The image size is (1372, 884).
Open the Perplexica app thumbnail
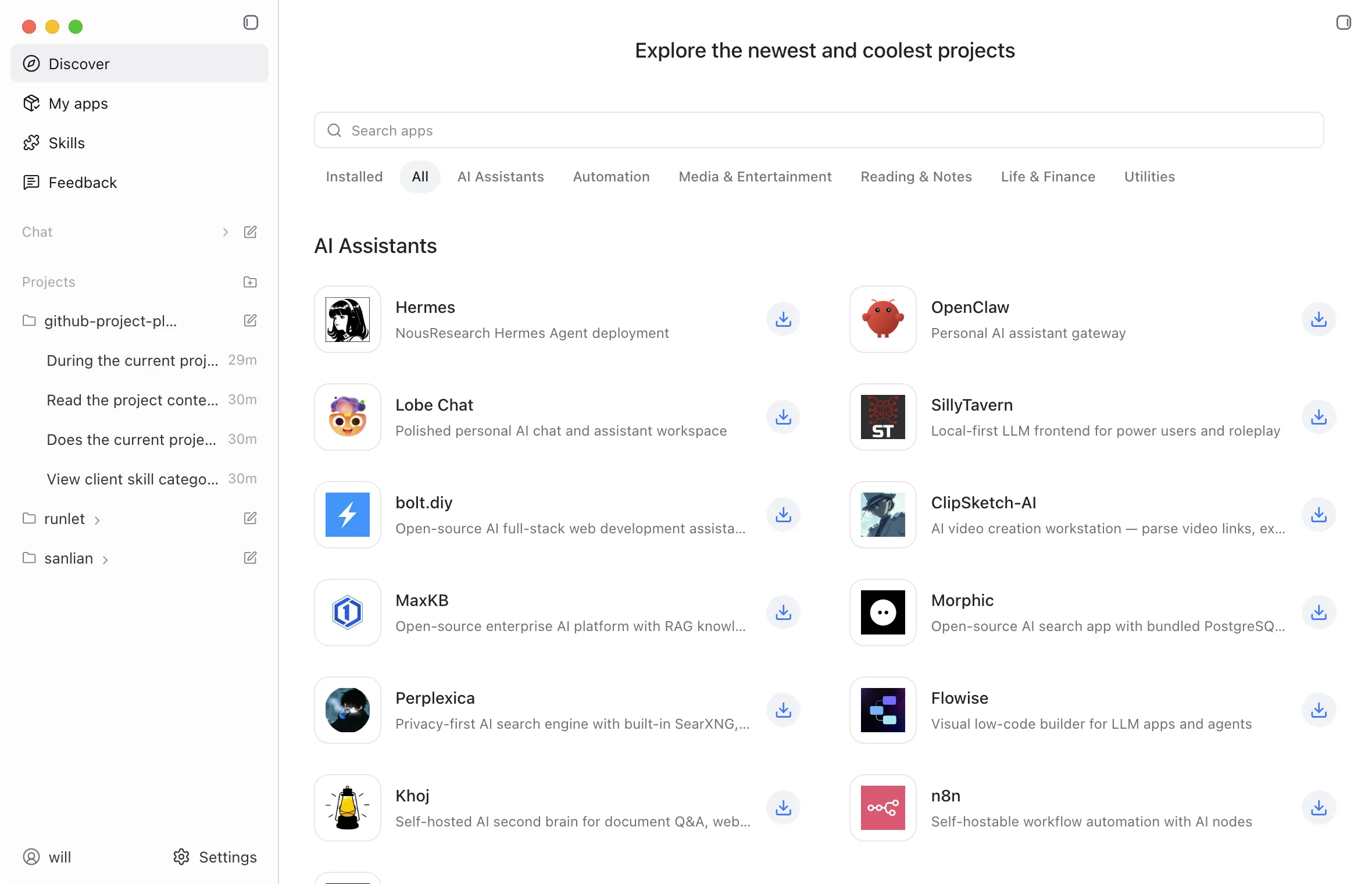coord(348,710)
